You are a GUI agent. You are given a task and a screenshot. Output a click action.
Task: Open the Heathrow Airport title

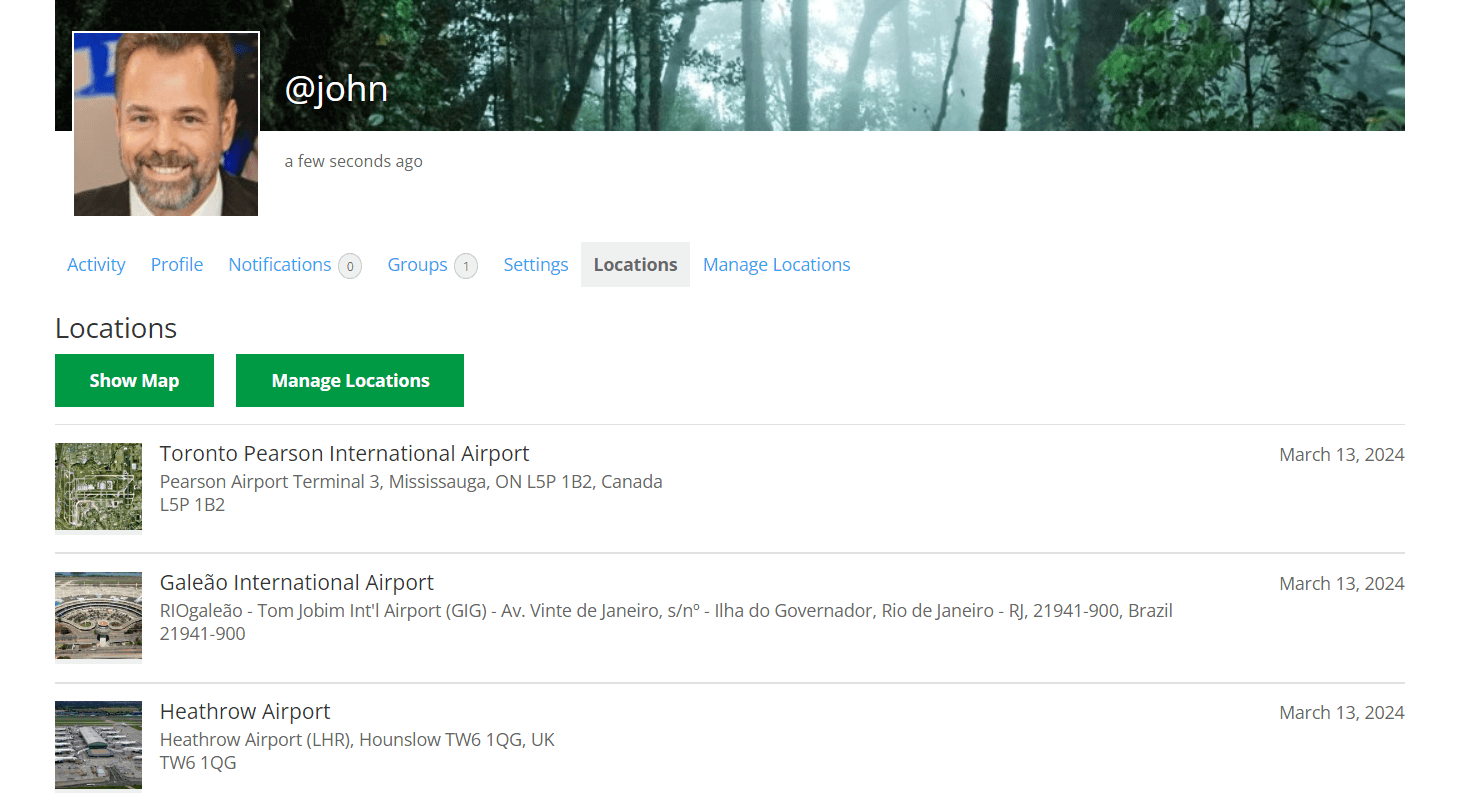[245, 712]
